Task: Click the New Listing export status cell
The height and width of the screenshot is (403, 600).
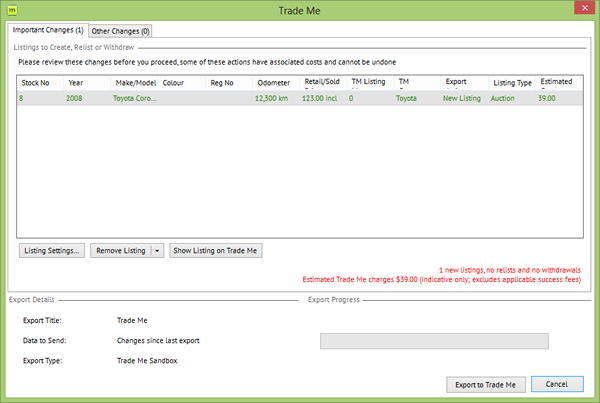Action: point(461,98)
